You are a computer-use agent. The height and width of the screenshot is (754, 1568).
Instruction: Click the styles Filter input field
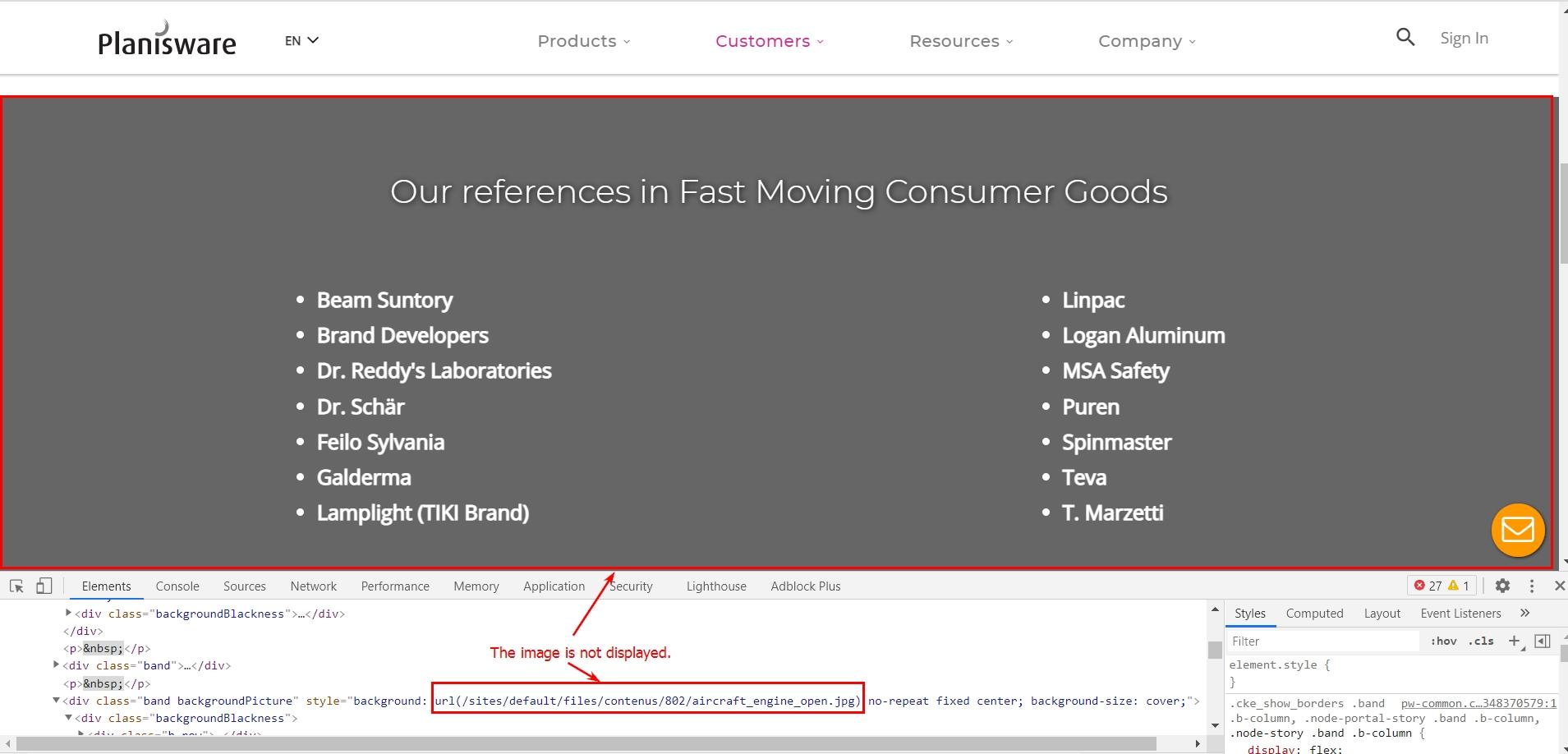coord(1324,641)
